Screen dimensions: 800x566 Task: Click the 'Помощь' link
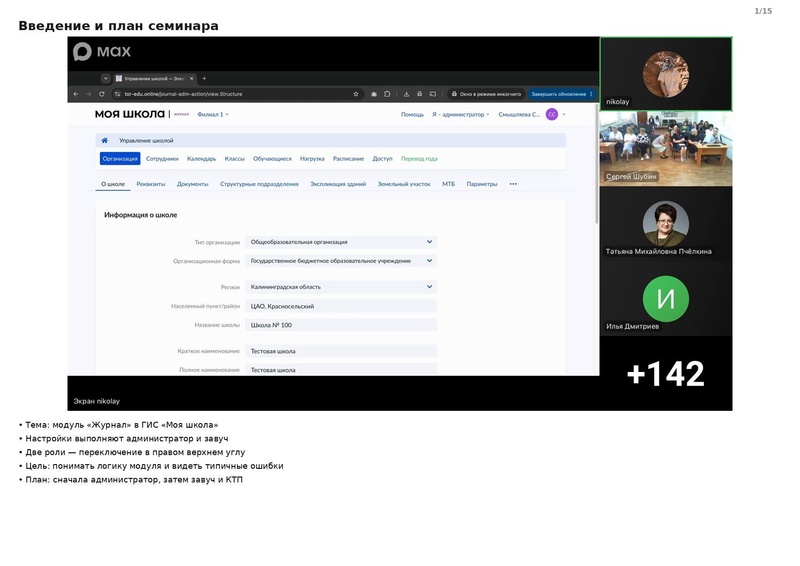(412, 114)
